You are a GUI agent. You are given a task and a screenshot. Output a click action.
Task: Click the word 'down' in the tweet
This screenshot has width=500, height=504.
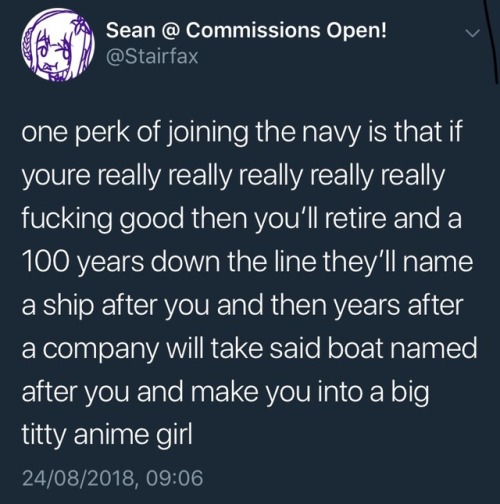pyautogui.click(x=185, y=261)
